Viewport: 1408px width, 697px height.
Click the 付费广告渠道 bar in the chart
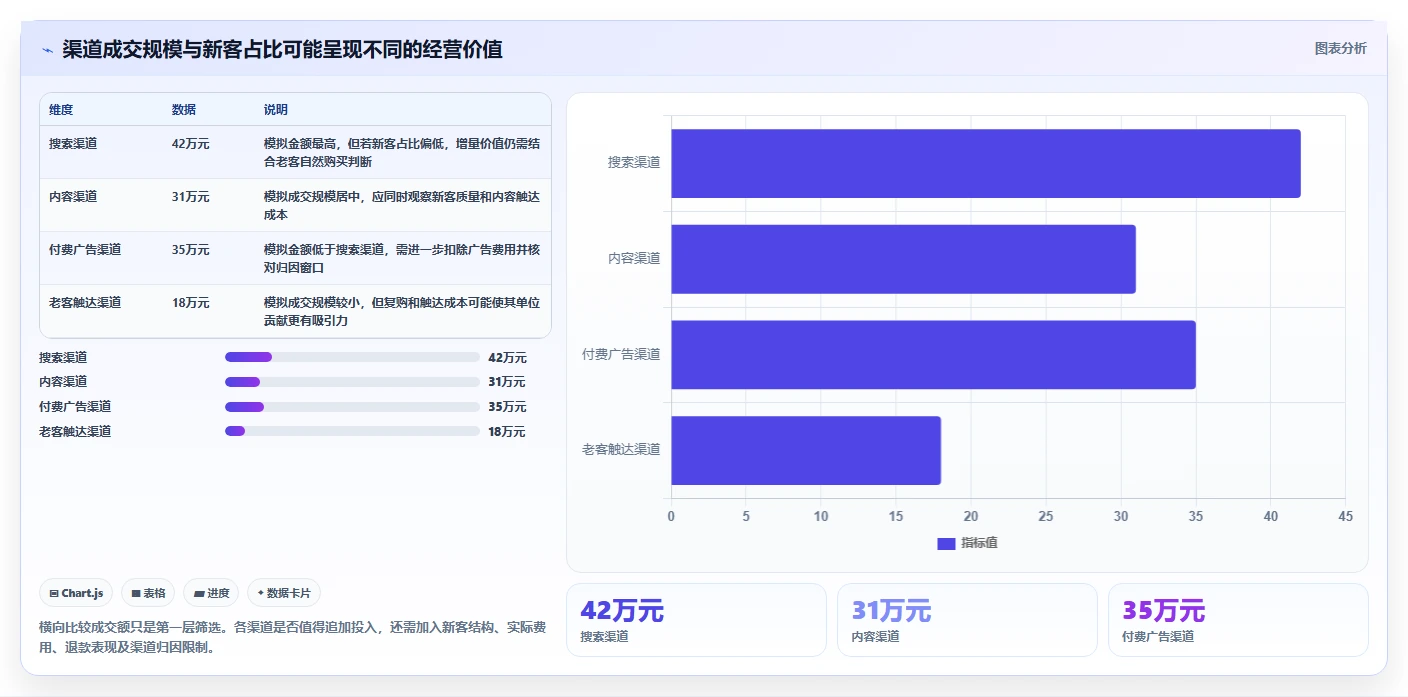[933, 354]
